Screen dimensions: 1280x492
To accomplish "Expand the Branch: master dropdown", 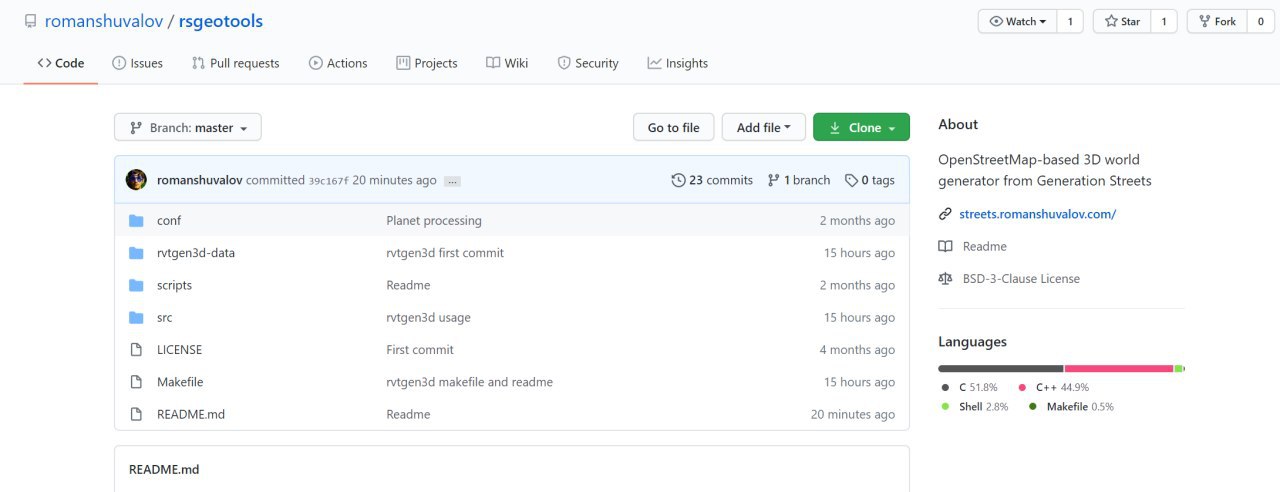I will click(188, 127).
